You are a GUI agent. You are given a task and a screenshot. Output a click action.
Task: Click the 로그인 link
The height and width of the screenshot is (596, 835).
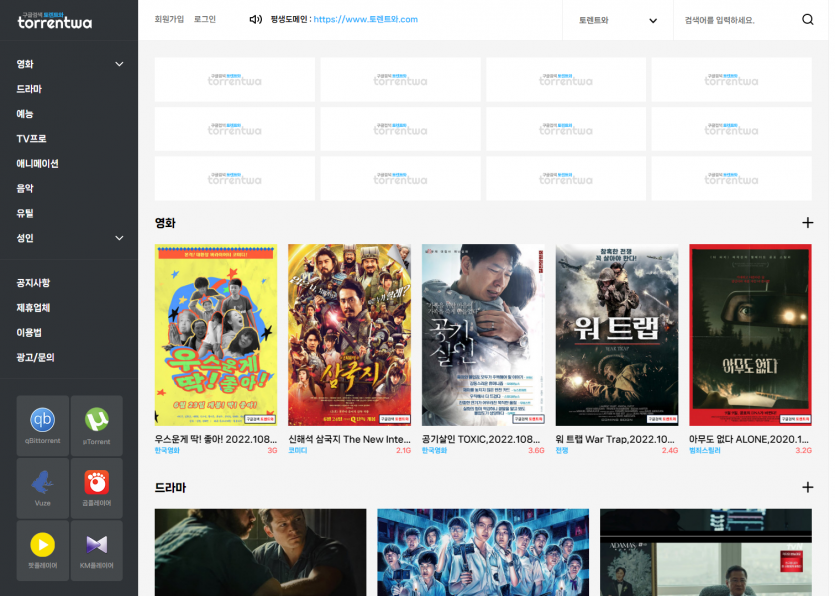coord(205,19)
